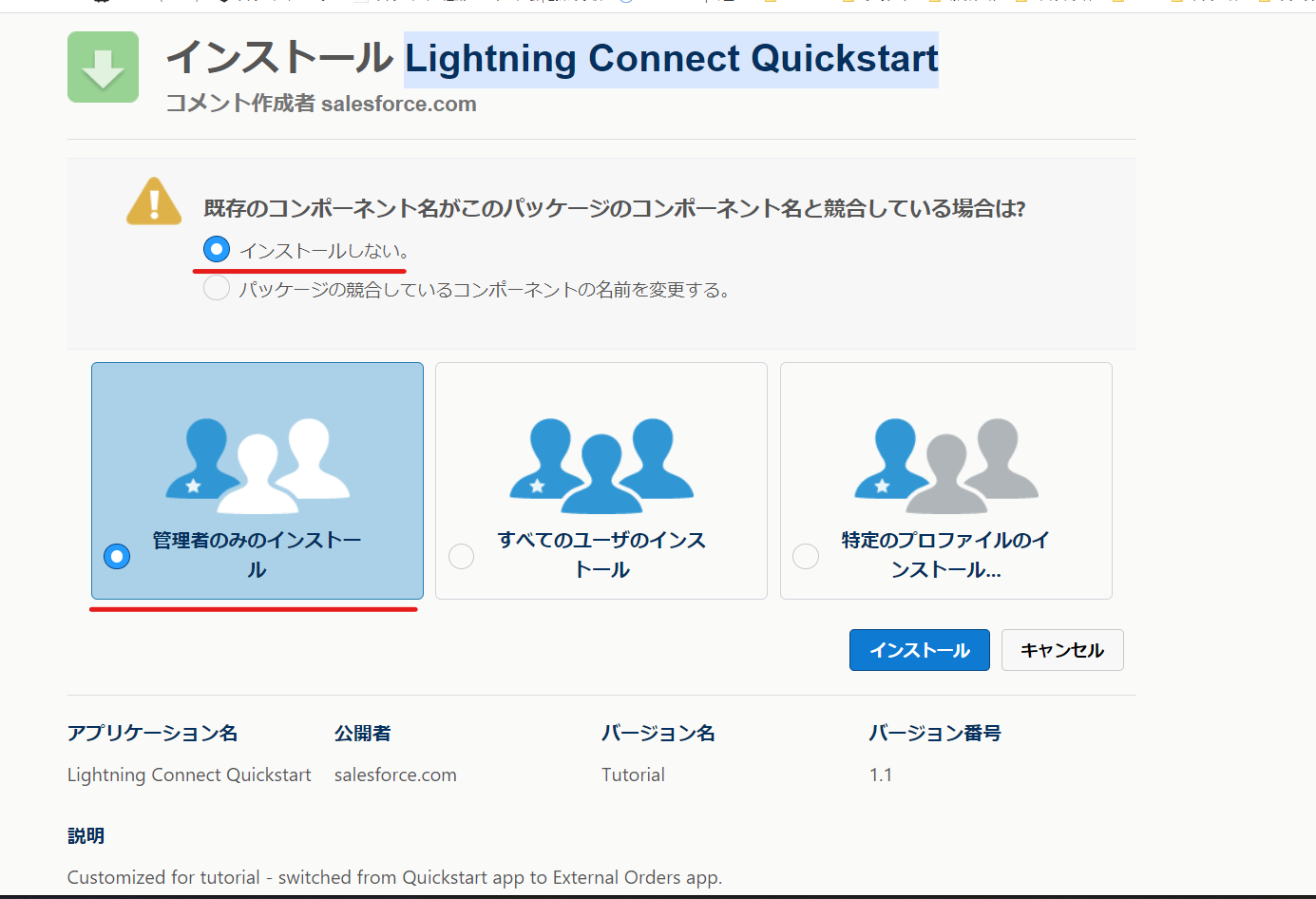Select 管理者のみのインストール radio button

[117, 556]
